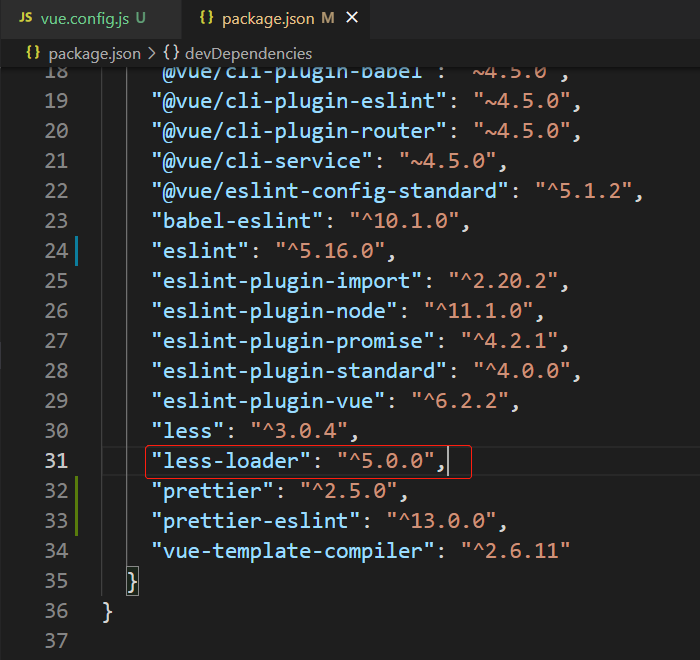This screenshot has height=660, width=700.
Task: Click the green gutter marker on line 33
Action: click(x=75, y=520)
